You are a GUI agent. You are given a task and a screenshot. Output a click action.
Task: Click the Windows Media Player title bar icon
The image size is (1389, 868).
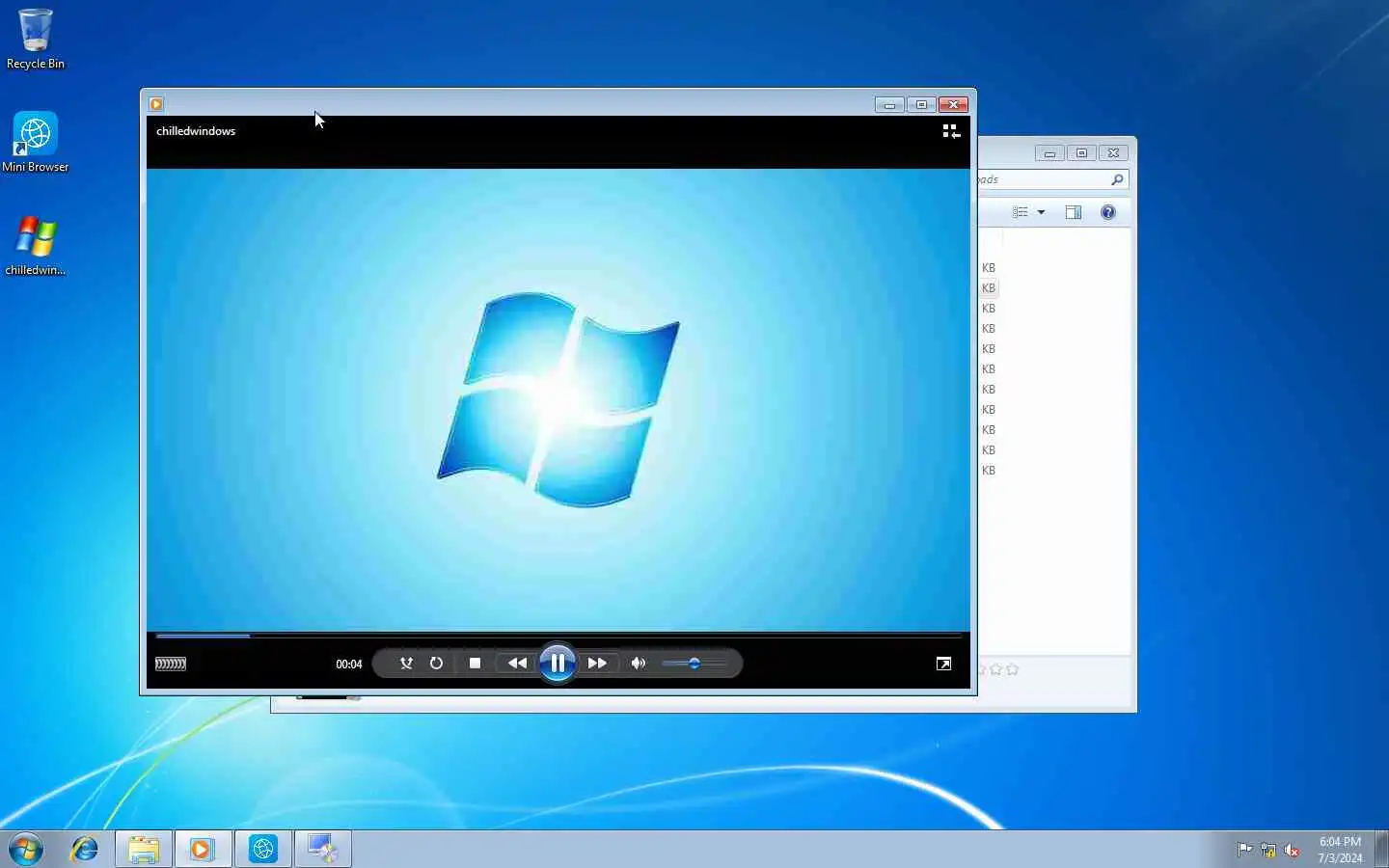point(156,104)
